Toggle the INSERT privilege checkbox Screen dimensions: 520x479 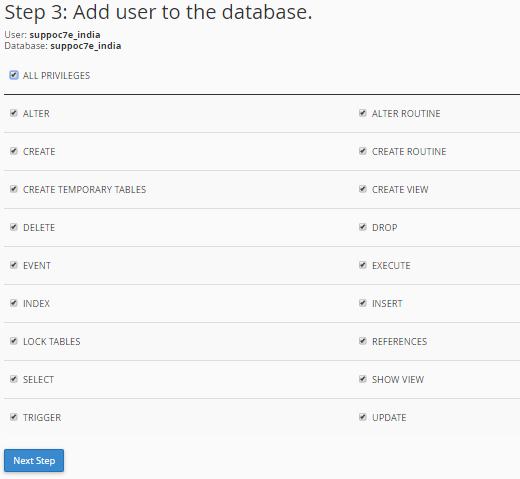(x=363, y=303)
